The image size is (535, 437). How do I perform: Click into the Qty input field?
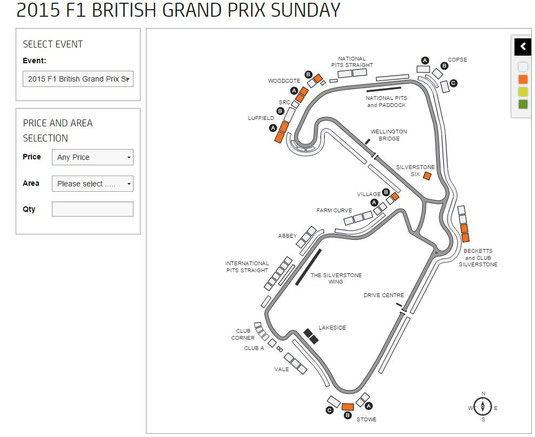92,209
